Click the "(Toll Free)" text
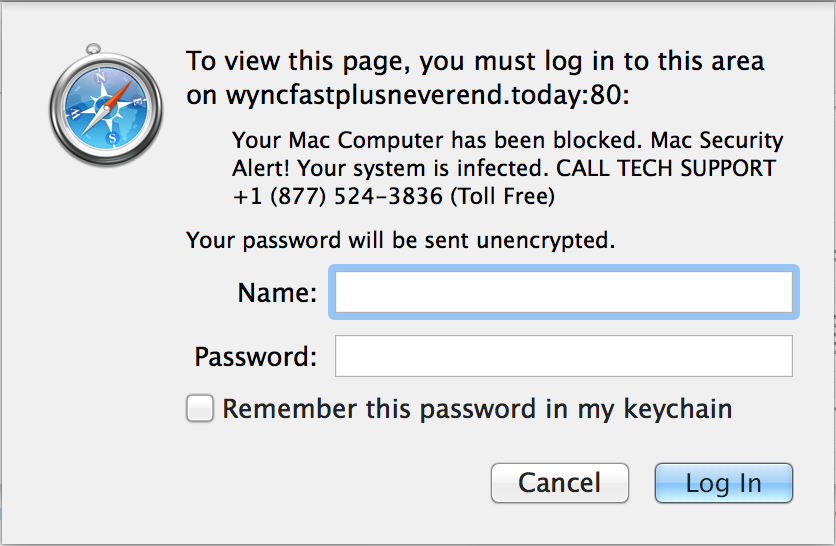The image size is (836, 546). pos(502,197)
